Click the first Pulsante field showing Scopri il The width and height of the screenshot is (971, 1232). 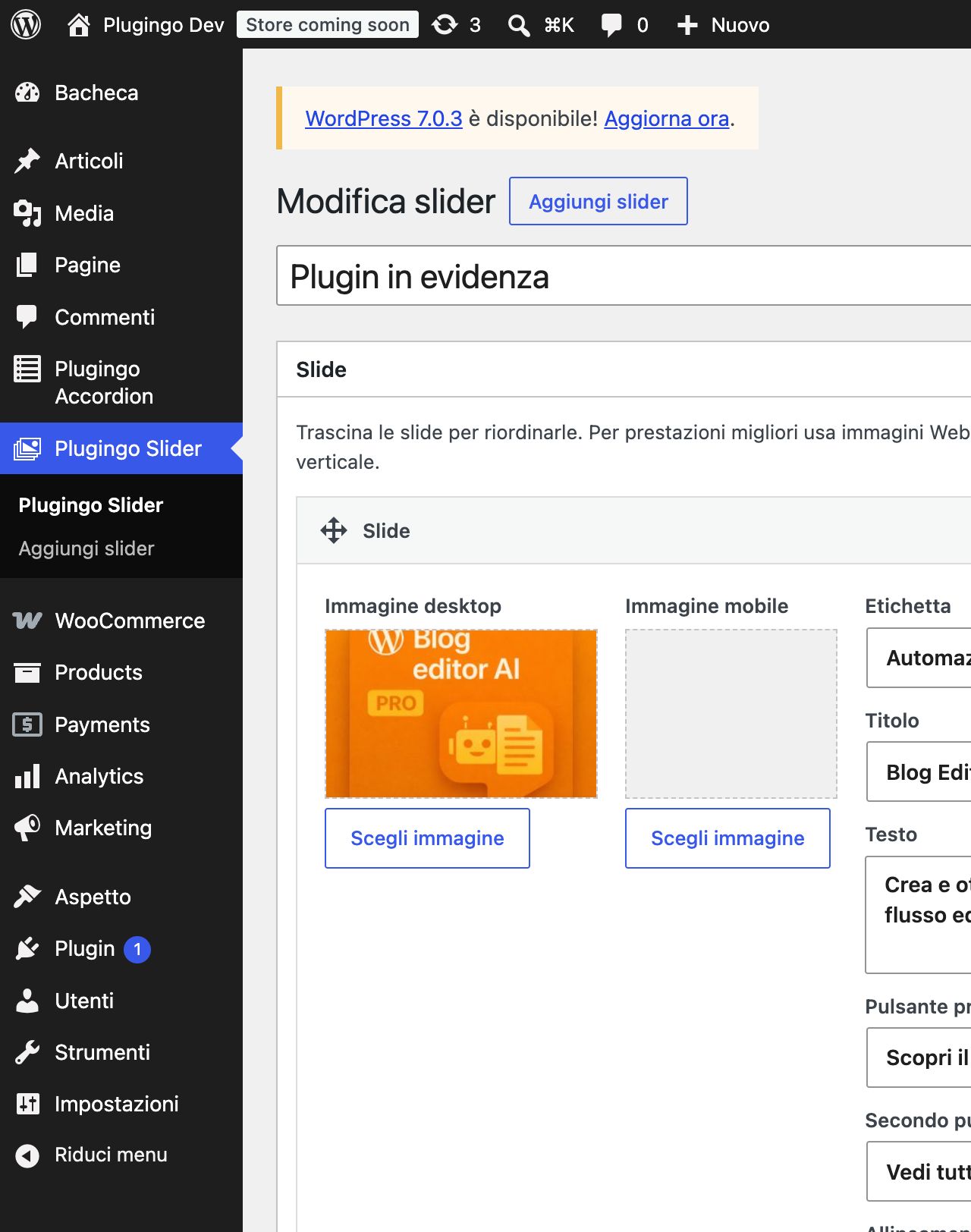919,1058
